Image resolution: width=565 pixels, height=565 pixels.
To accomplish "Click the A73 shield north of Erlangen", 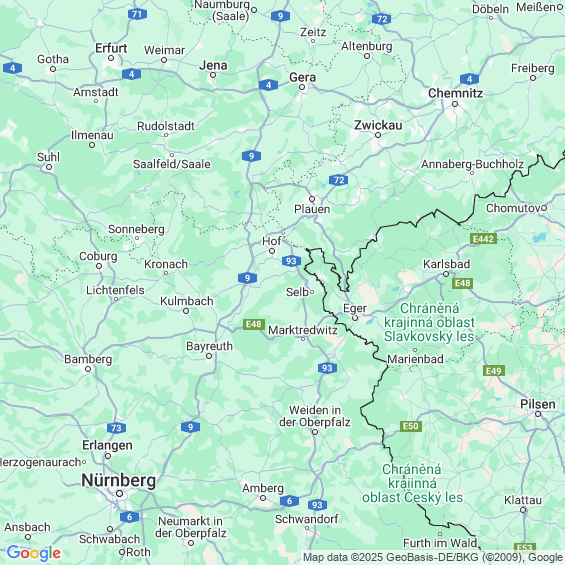I will (x=116, y=428).
